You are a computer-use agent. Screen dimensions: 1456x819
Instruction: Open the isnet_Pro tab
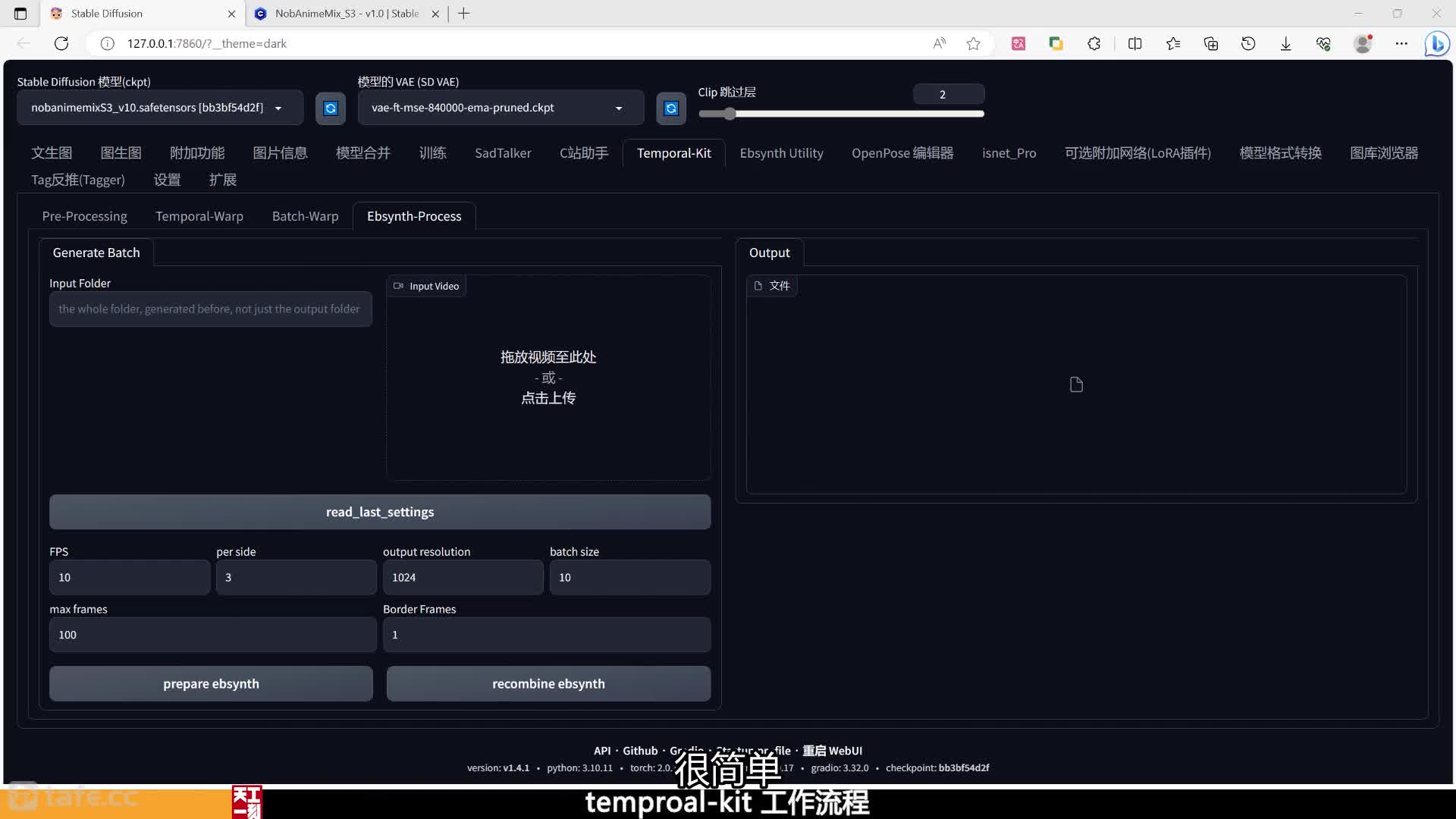click(1009, 153)
